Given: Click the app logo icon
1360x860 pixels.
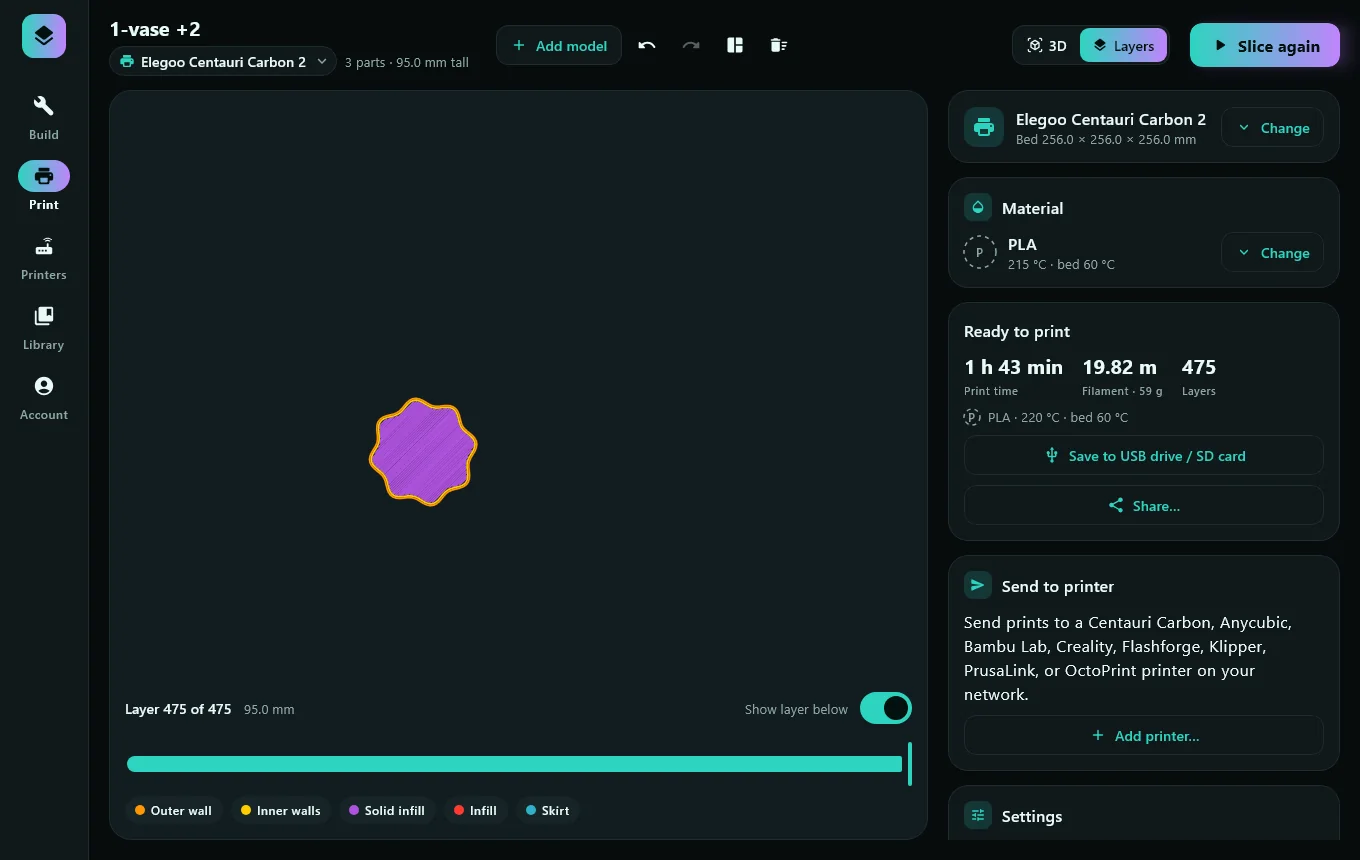Looking at the screenshot, I should (x=44, y=36).
